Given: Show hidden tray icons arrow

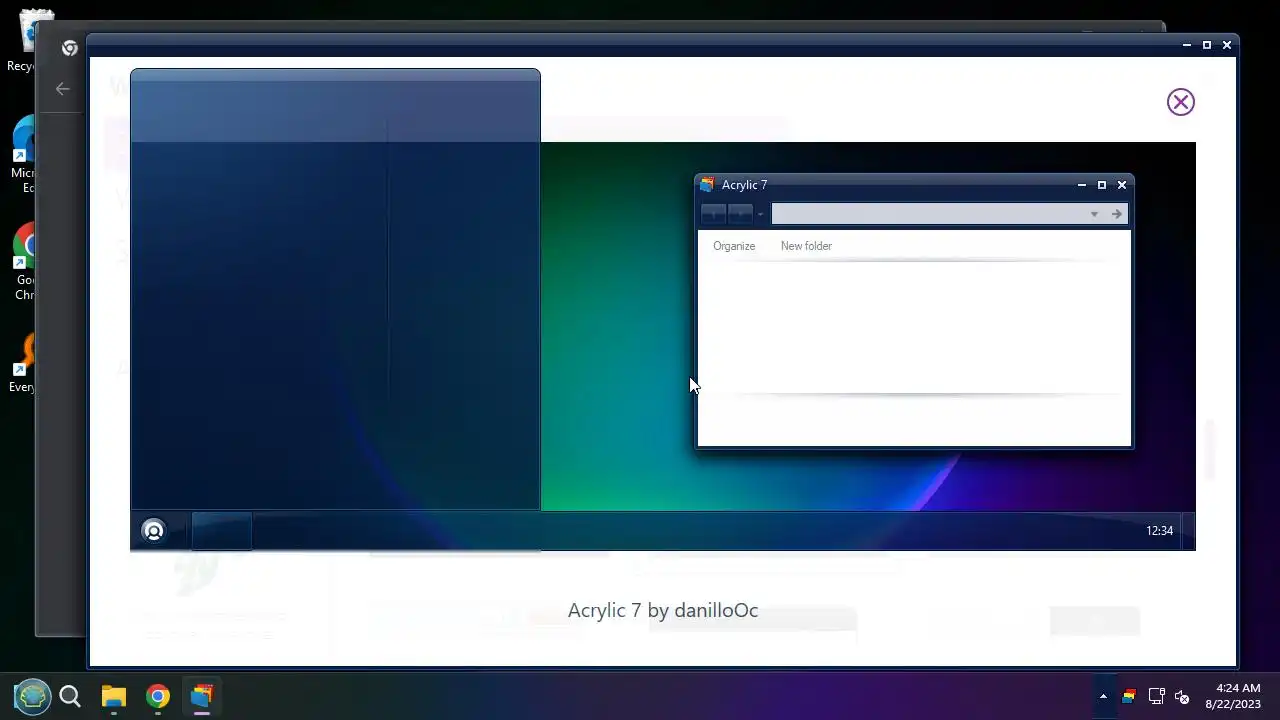Looking at the screenshot, I should 1103,697.
